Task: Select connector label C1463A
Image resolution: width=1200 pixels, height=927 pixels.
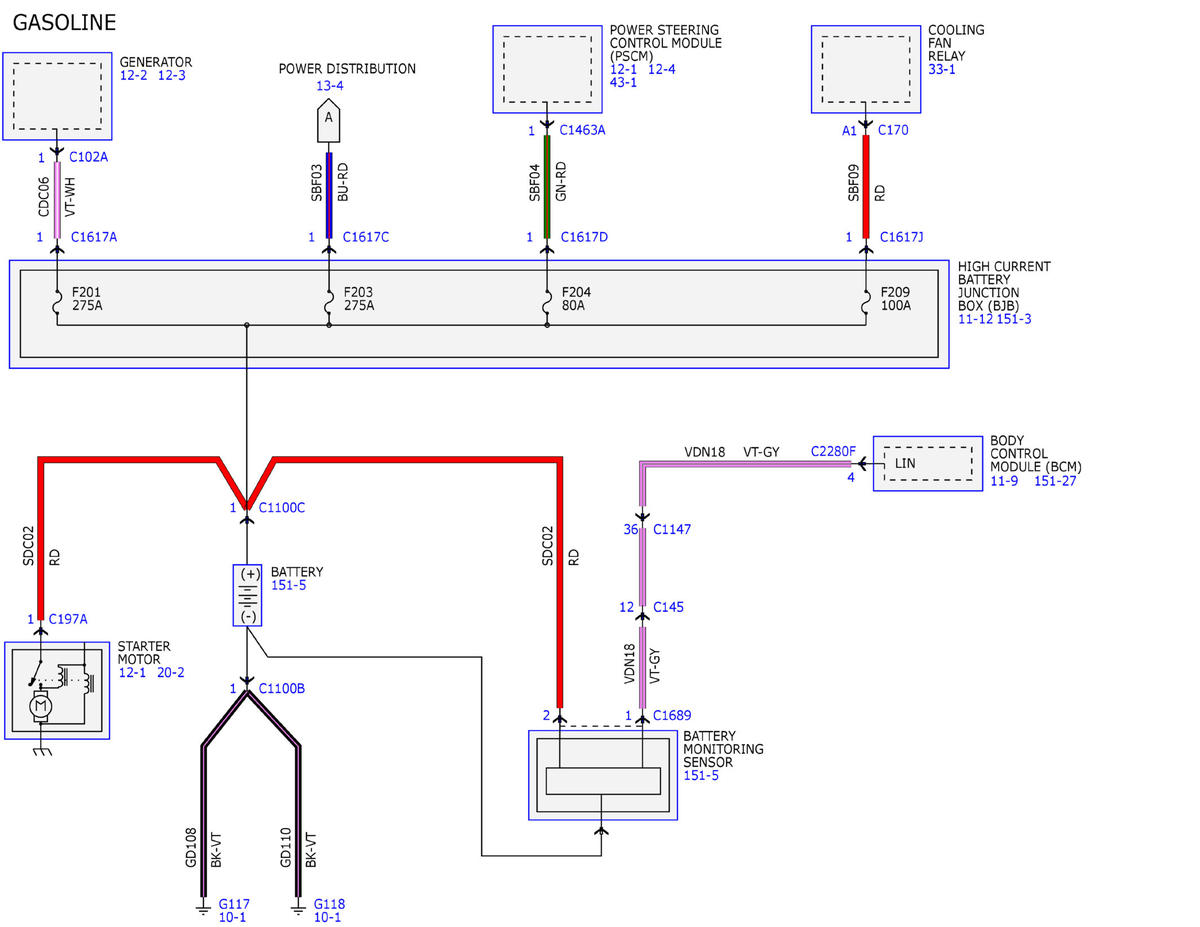Action: (583, 130)
